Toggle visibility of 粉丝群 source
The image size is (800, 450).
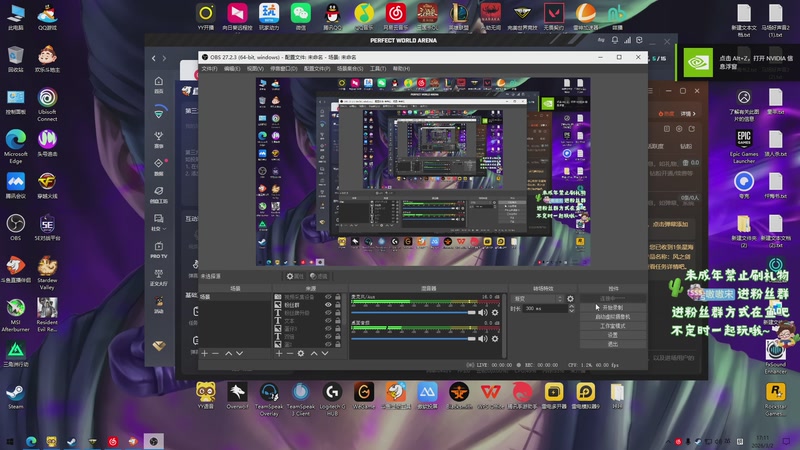pyautogui.click(x=328, y=305)
